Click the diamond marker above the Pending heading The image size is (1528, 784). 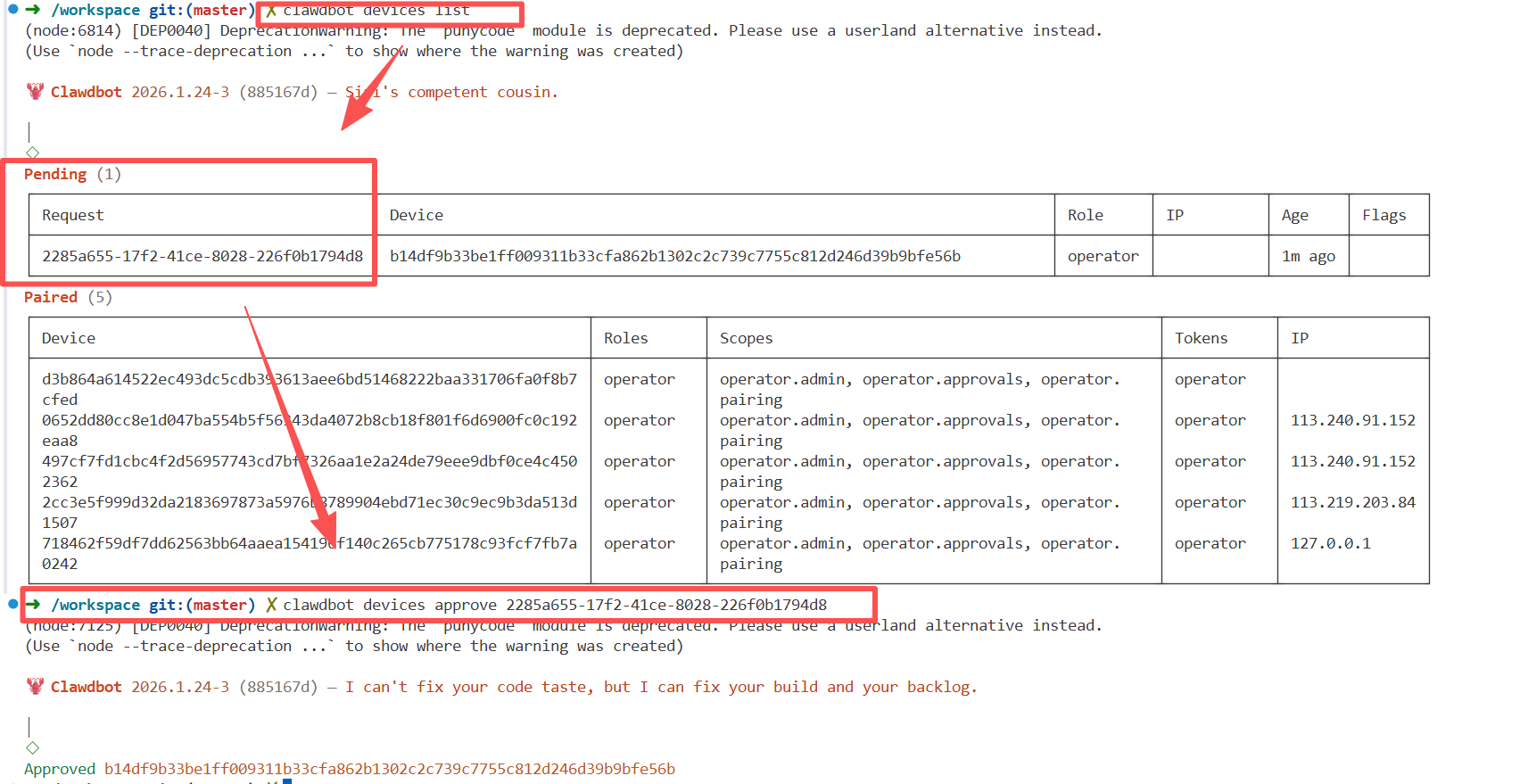(x=33, y=153)
